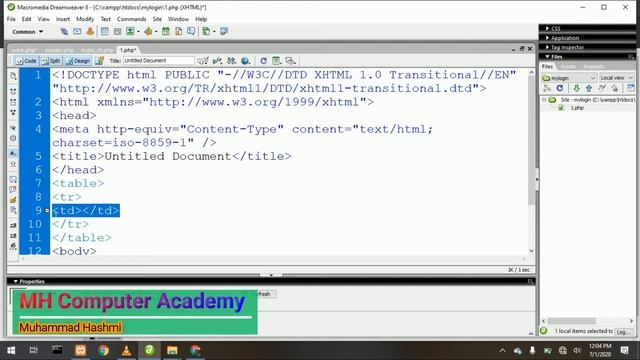Screen dimensions: 640x360
Task: Open the Modify menu
Action: [85, 19]
